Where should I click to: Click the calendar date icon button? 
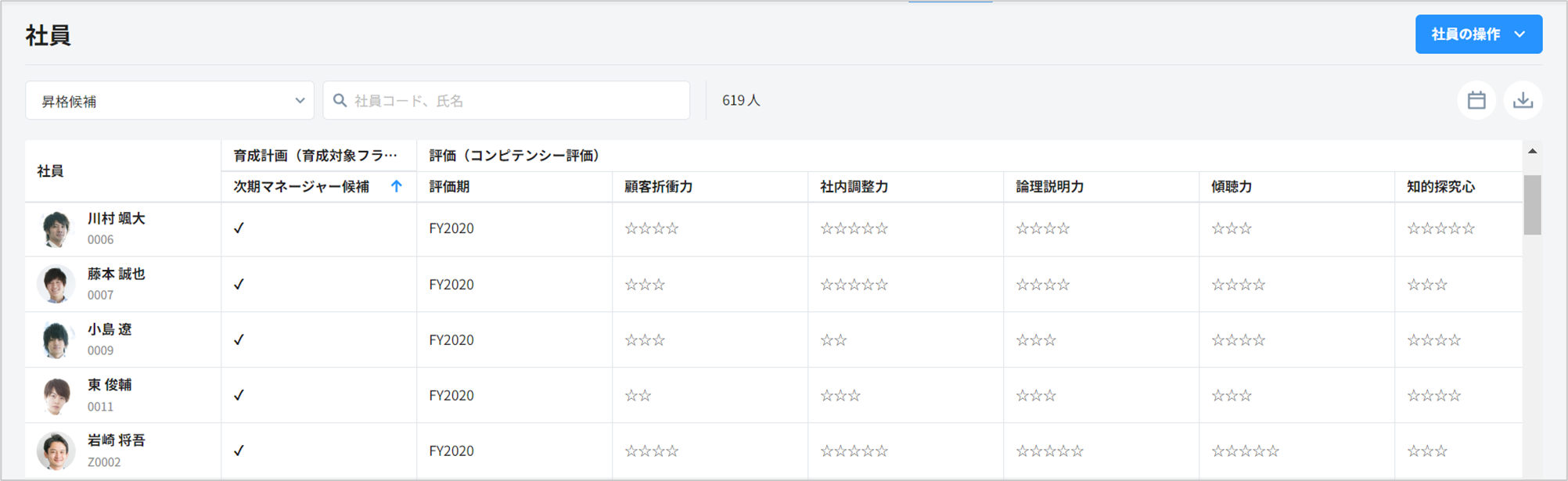pyautogui.click(x=1476, y=101)
